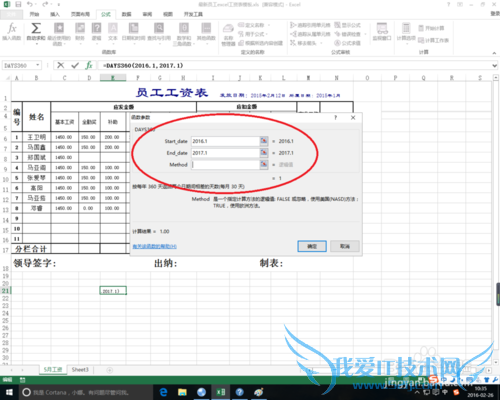Click Trace Dependents
The image size is (500, 400).
(310, 34)
